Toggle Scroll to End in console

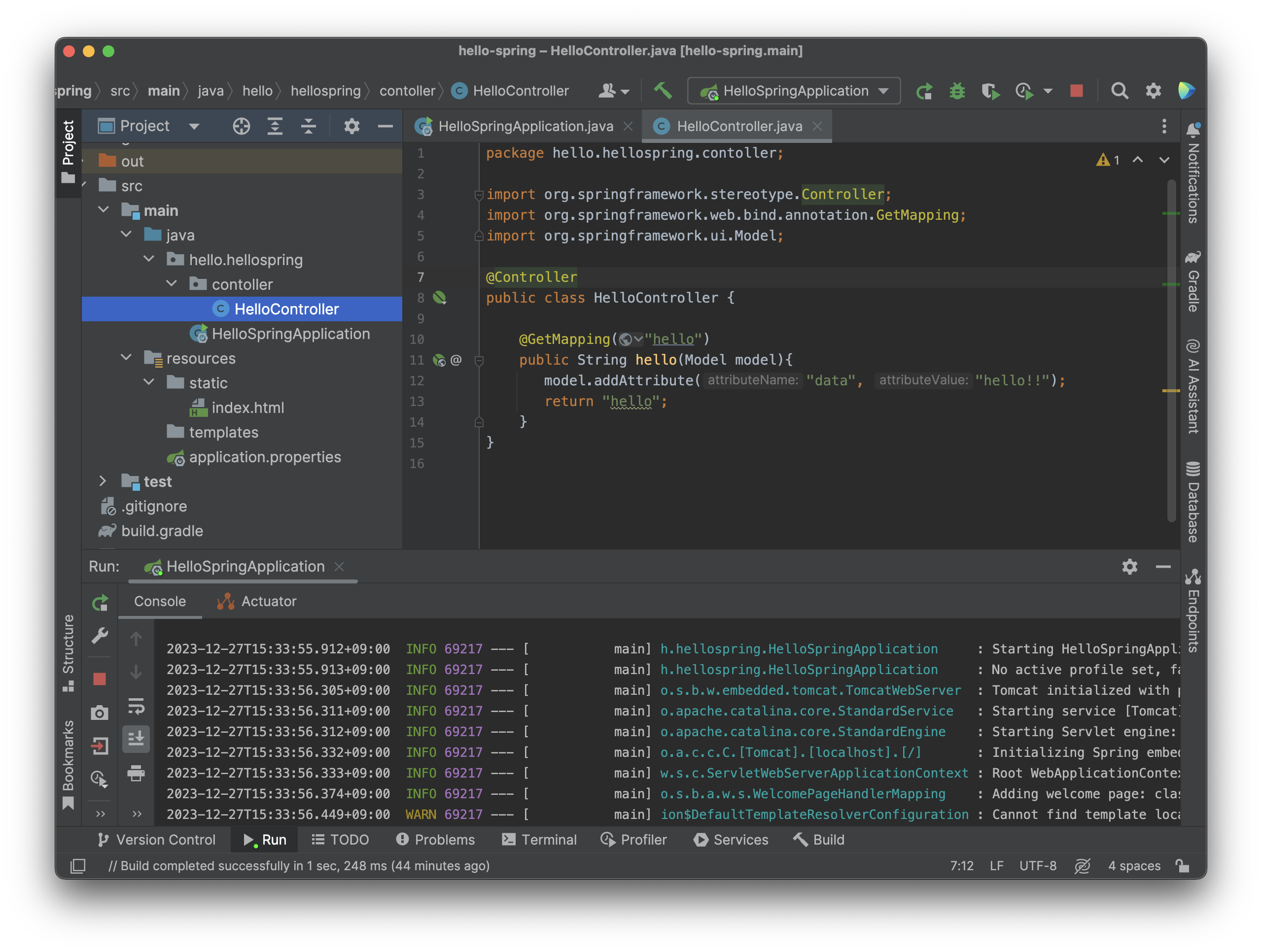pyautogui.click(x=136, y=739)
